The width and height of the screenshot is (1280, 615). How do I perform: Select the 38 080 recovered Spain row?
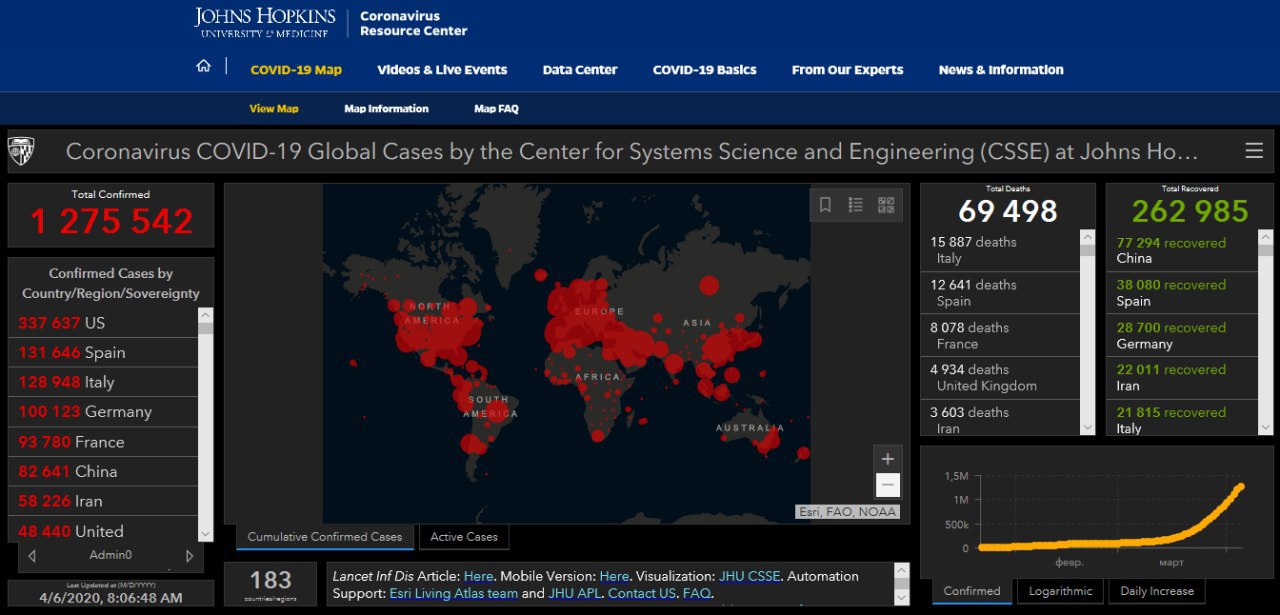(1182, 293)
